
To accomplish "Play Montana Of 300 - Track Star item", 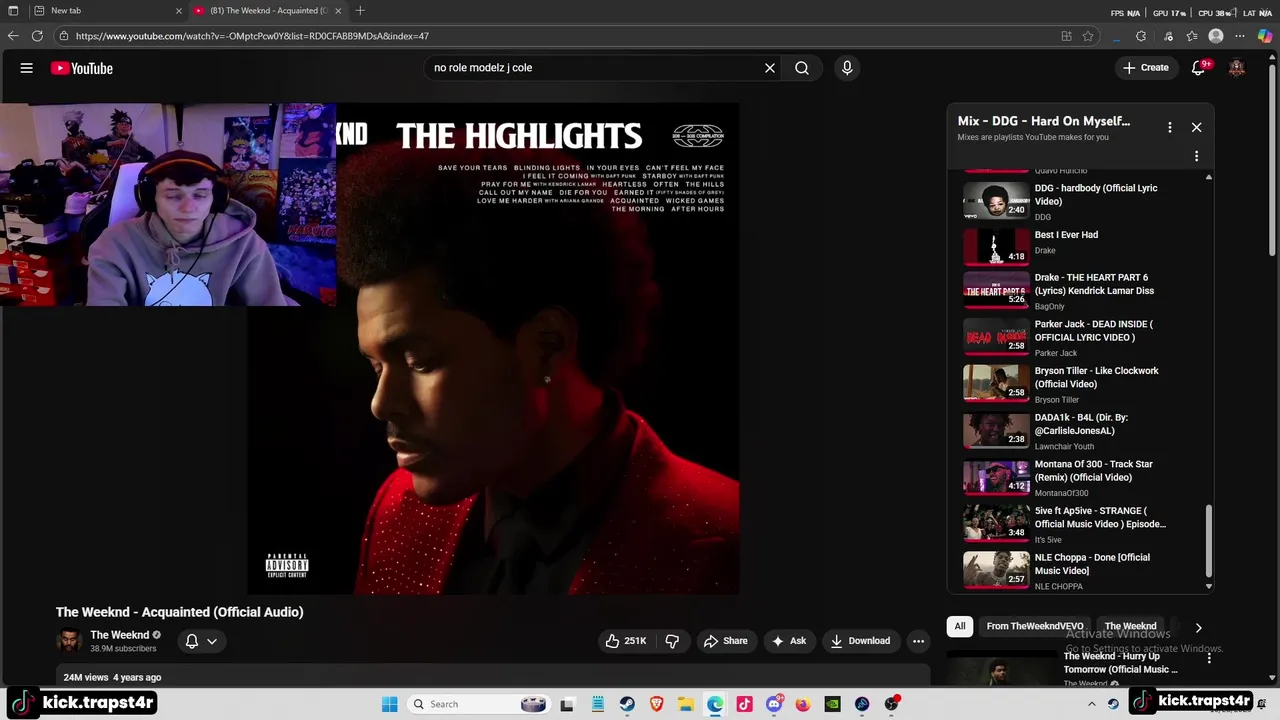I will click(1080, 478).
